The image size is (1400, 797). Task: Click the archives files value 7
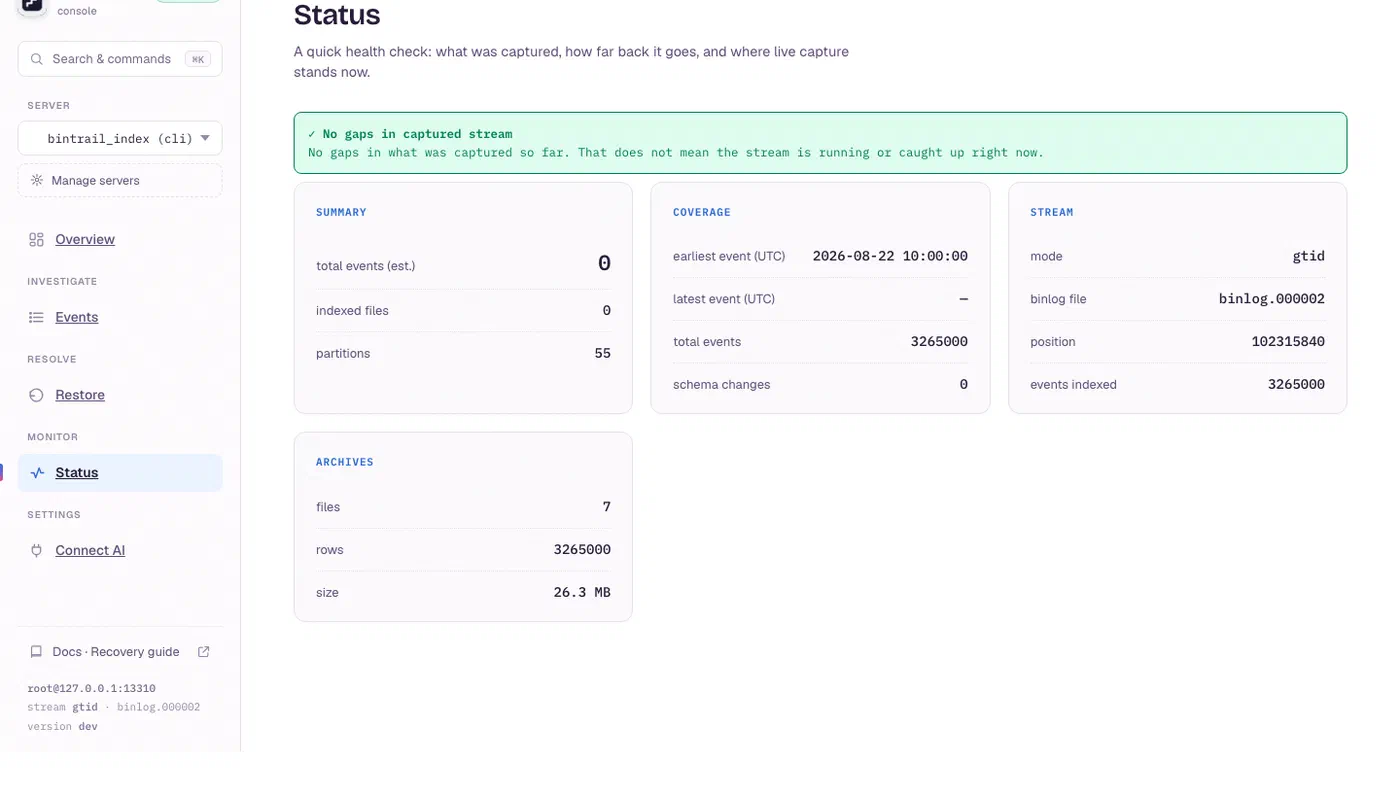607,507
